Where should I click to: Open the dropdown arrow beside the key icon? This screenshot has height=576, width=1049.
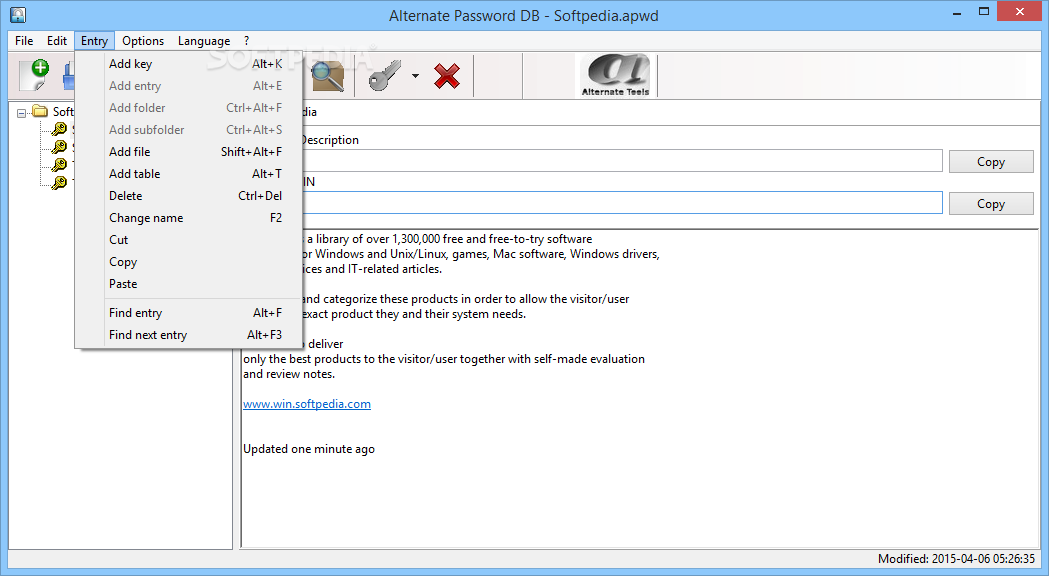(x=415, y=76)
